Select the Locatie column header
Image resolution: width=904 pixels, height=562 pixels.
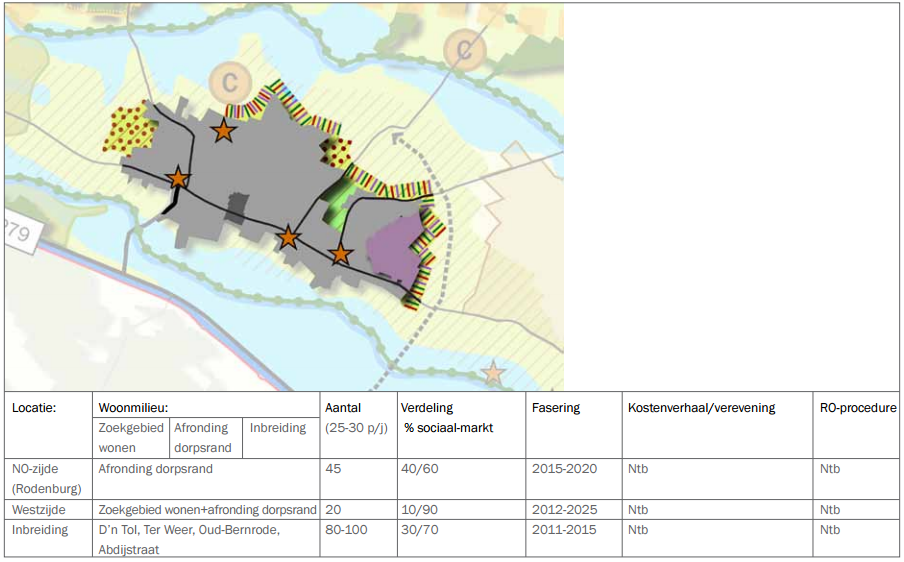(34, 408)
